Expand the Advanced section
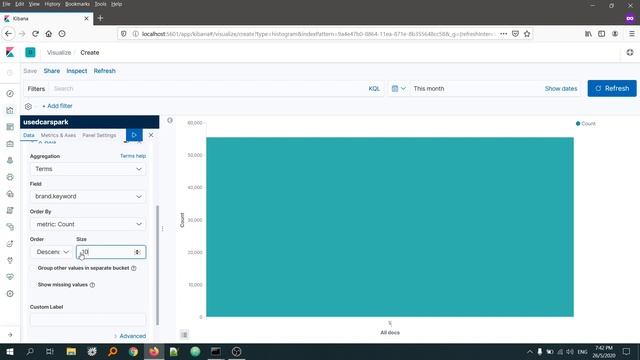This screenshot has height=360, width=640. click(130, 336)
